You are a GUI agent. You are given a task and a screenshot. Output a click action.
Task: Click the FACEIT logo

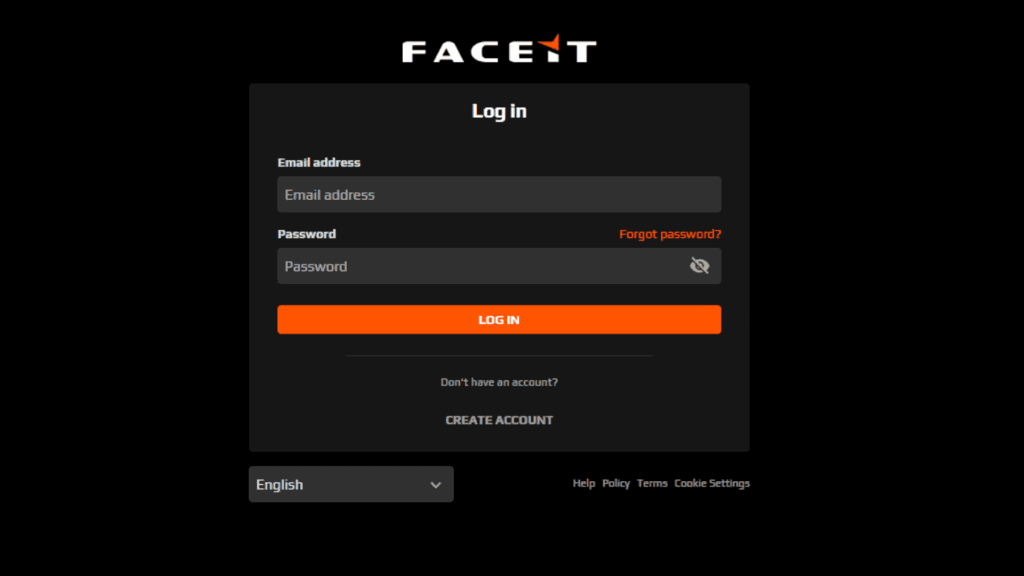(499, 49)
